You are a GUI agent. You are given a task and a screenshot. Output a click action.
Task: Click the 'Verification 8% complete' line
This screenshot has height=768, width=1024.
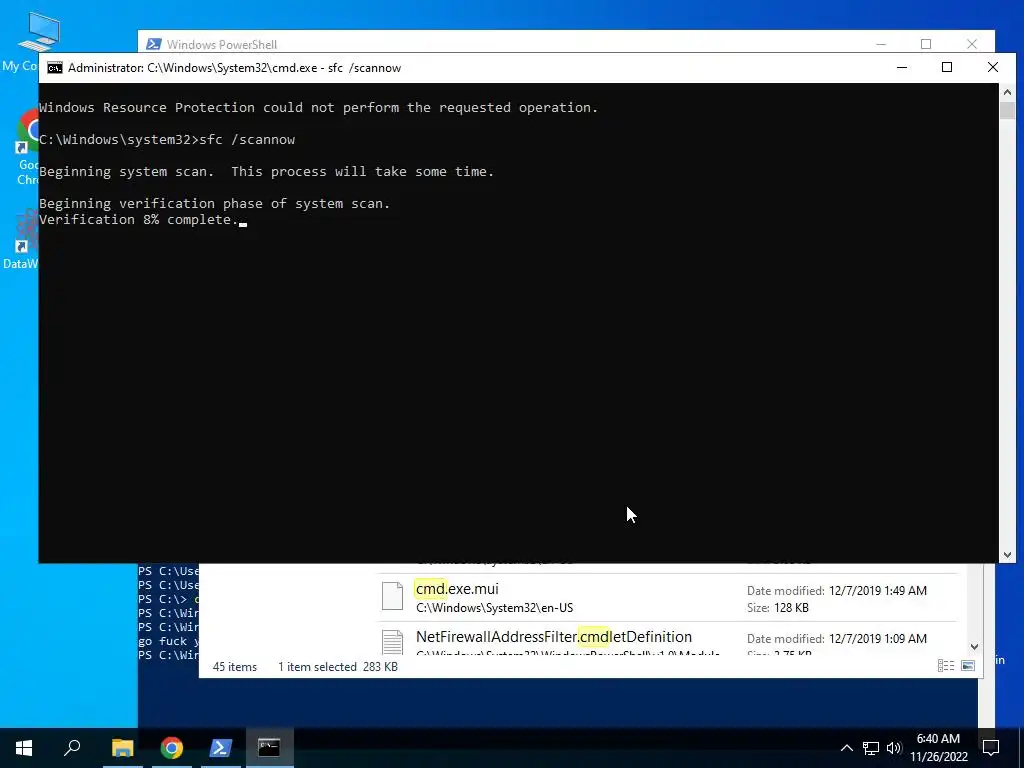point(139,219)
